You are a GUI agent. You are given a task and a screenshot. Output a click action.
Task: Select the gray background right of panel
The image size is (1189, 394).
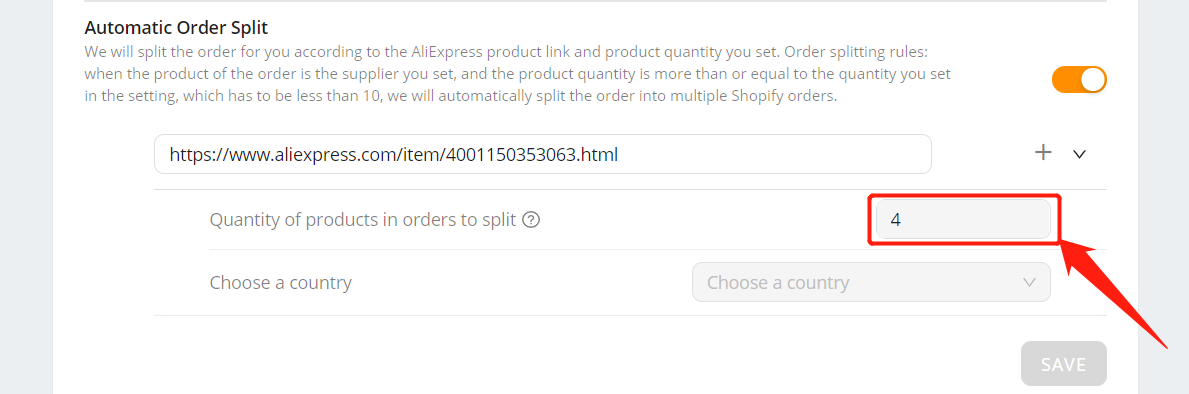pyautogui.click(x=1162, y=152)
